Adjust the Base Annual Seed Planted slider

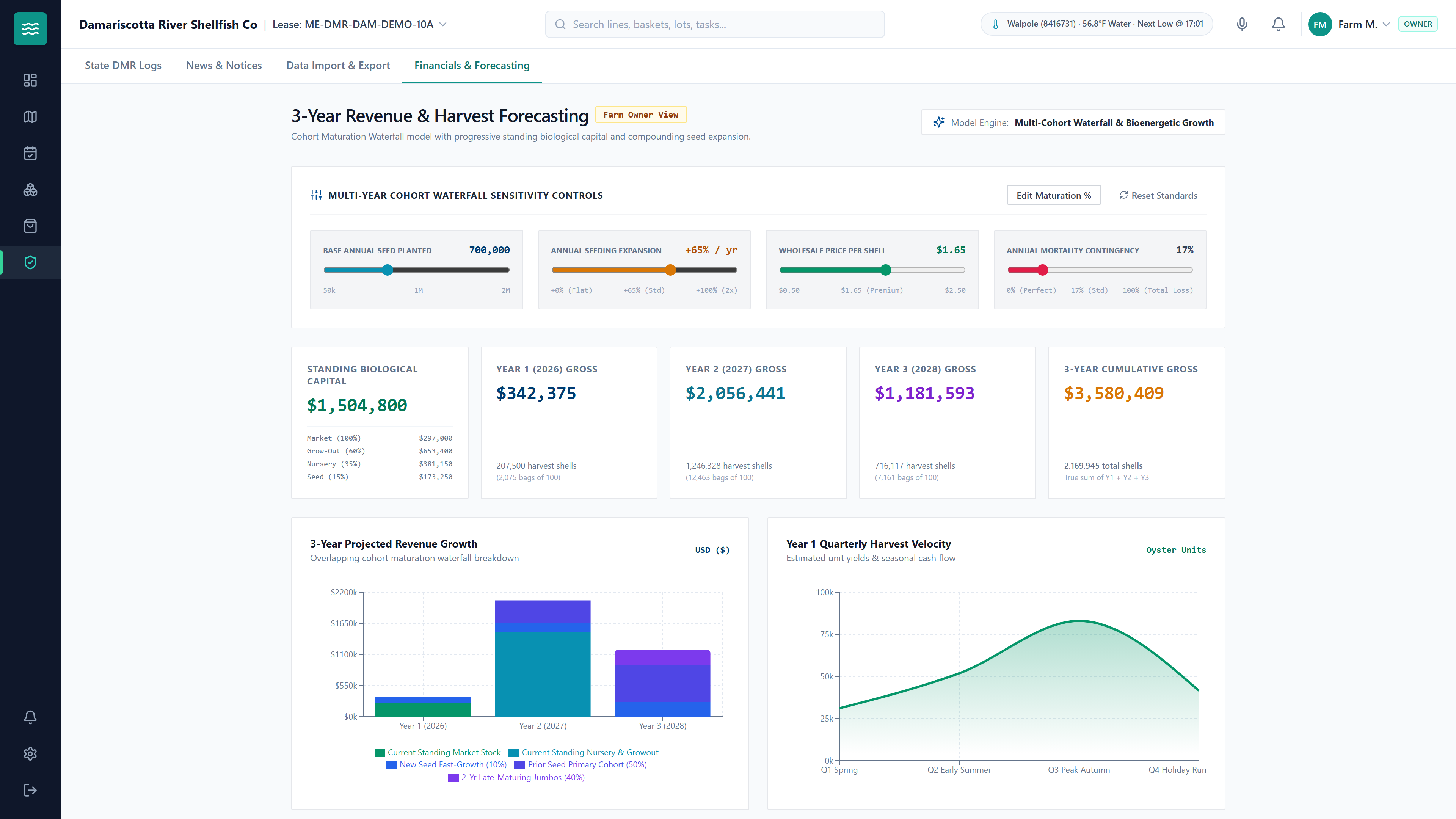point(416,270)
